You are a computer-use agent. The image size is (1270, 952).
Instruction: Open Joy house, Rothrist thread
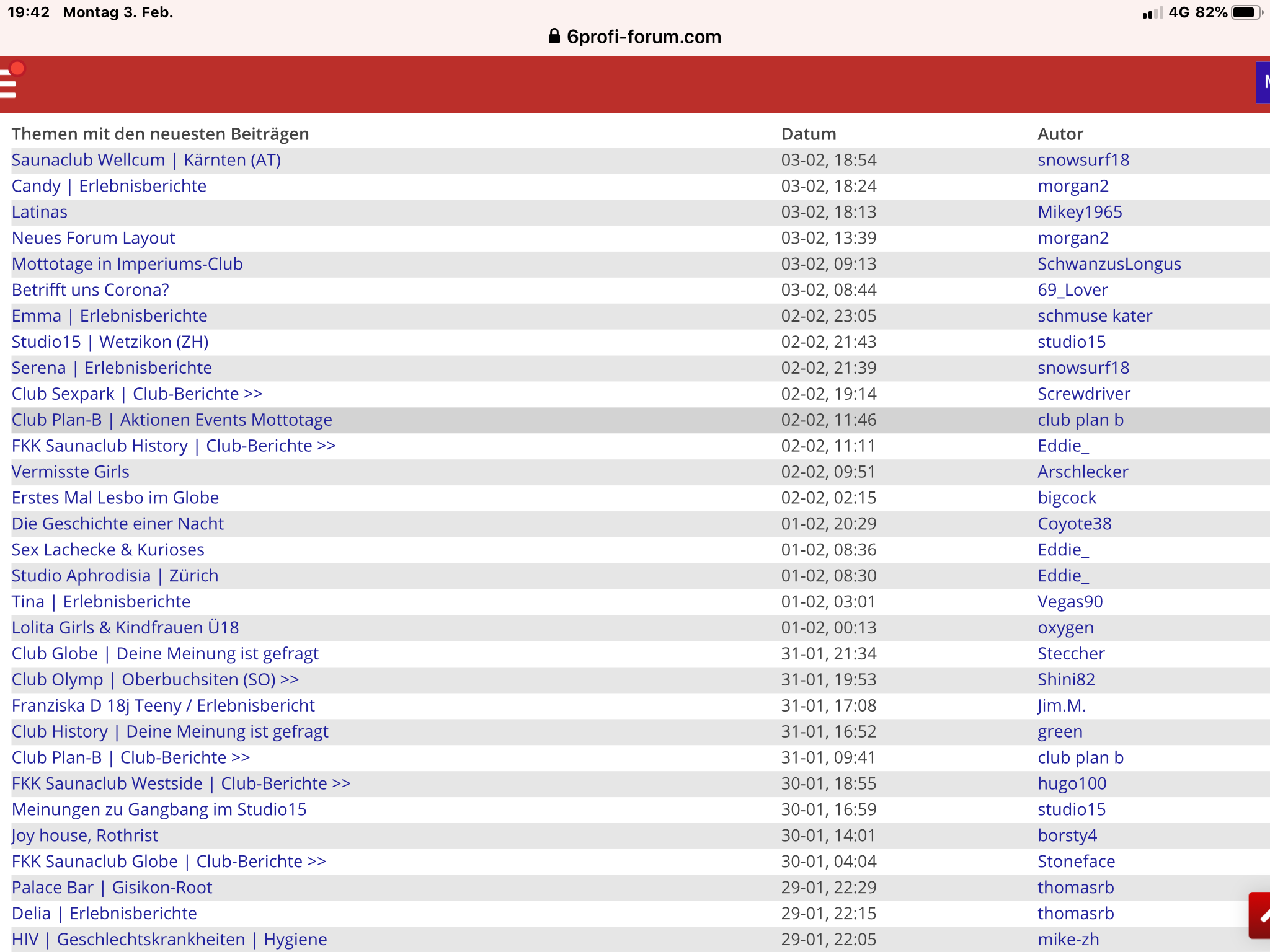point(85,835)
